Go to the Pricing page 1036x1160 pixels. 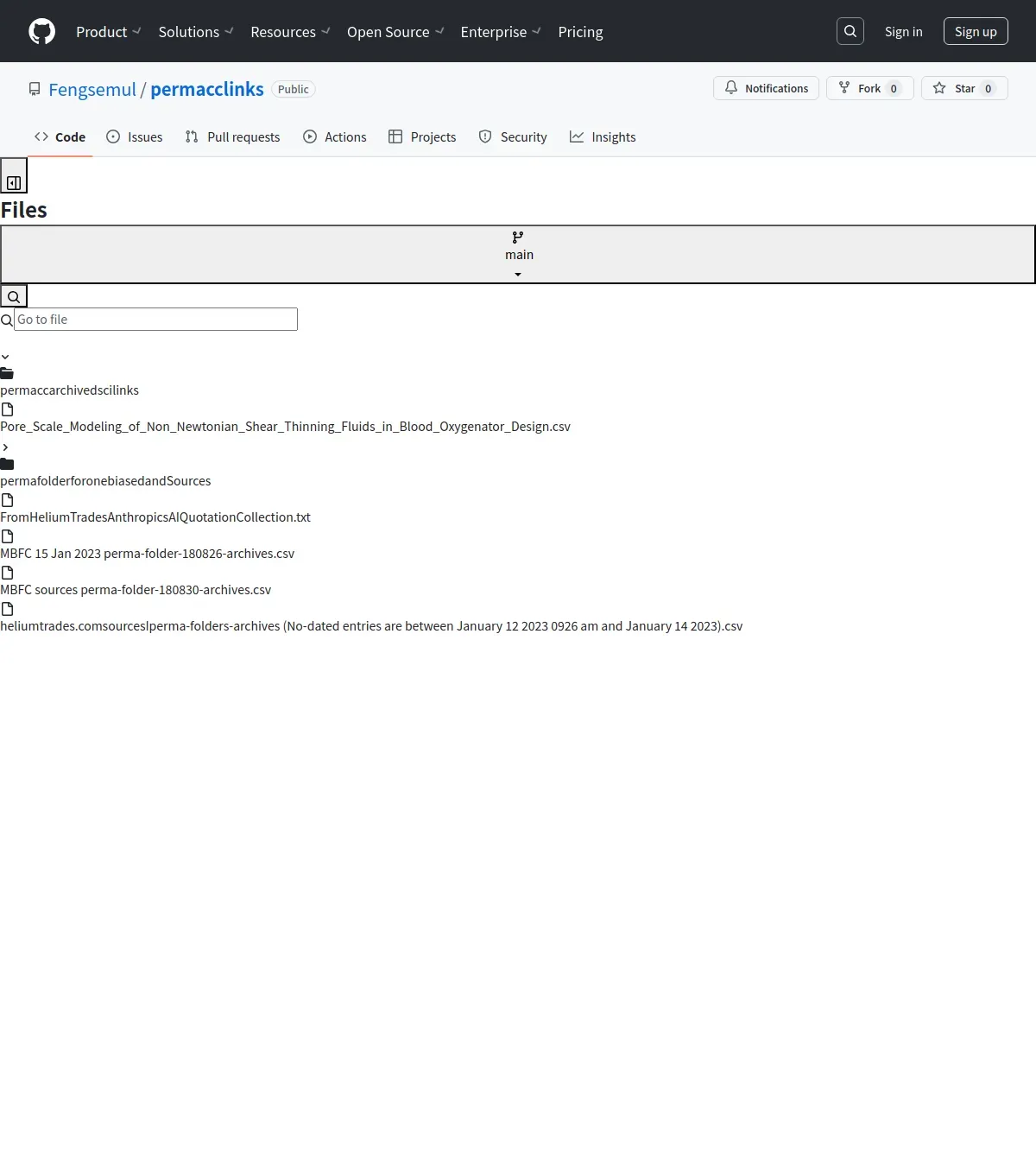(x=581, y=31)
